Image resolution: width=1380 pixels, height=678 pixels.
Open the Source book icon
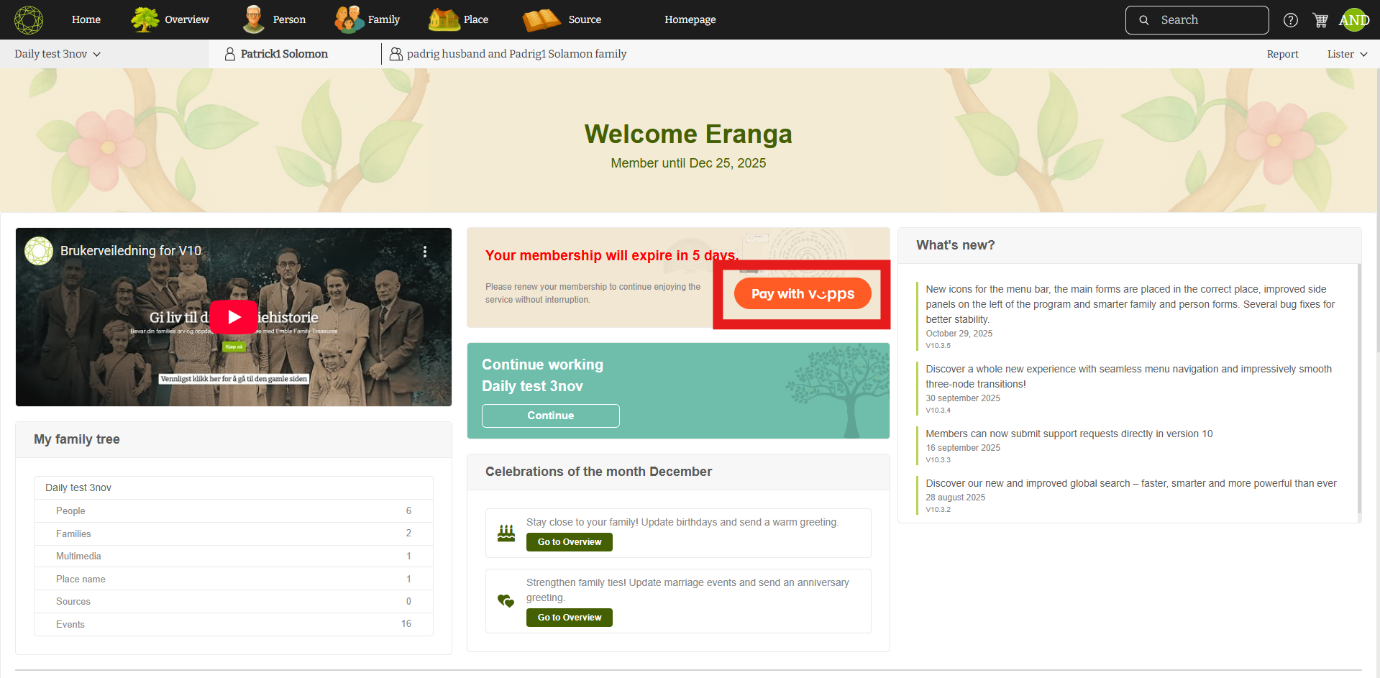[x=542, y=20]
